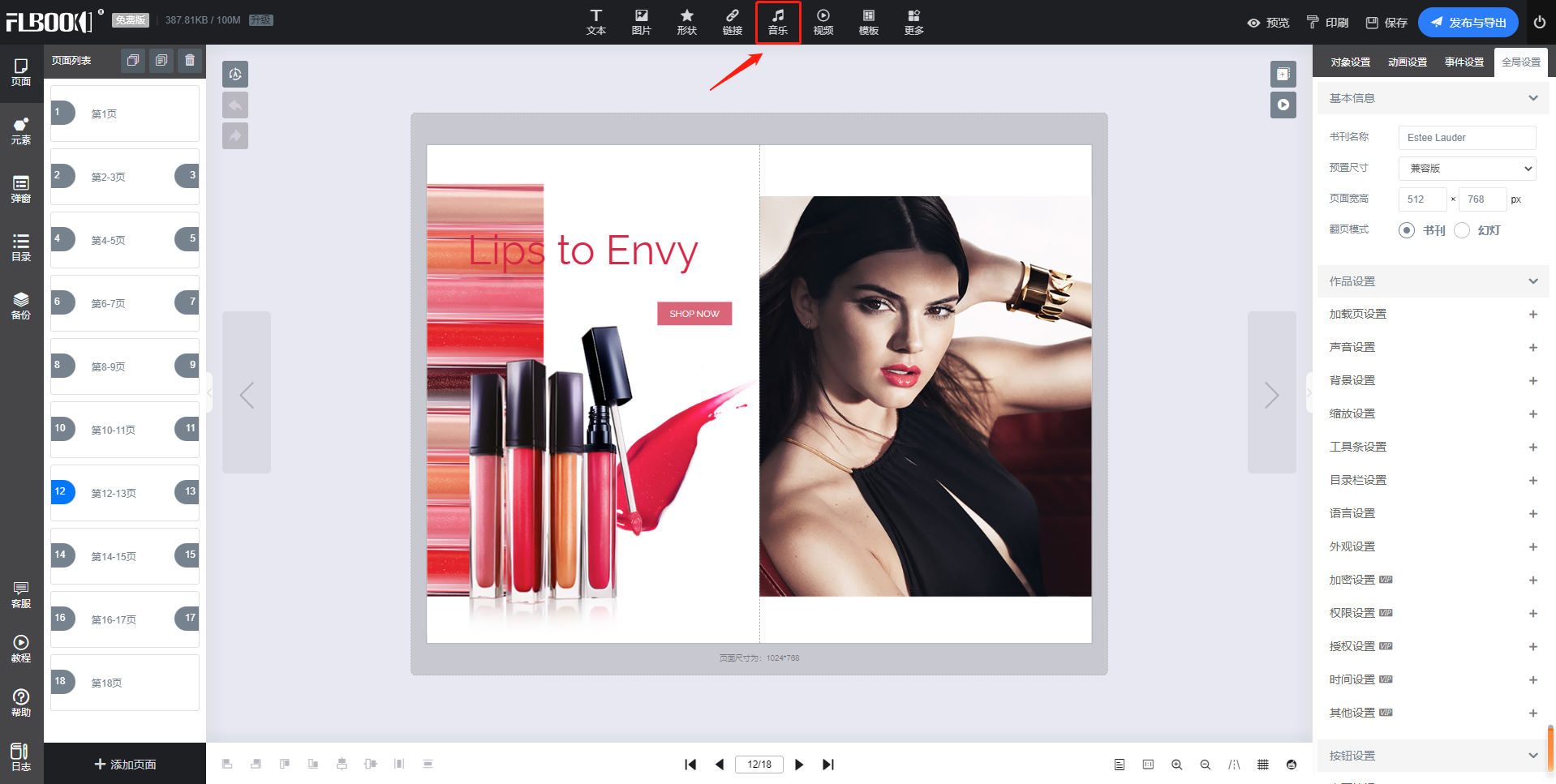Open the 预置尺寸 preset size dropdown
The width and height of the screenshot is (1556, 784).
pos(1468,169)
